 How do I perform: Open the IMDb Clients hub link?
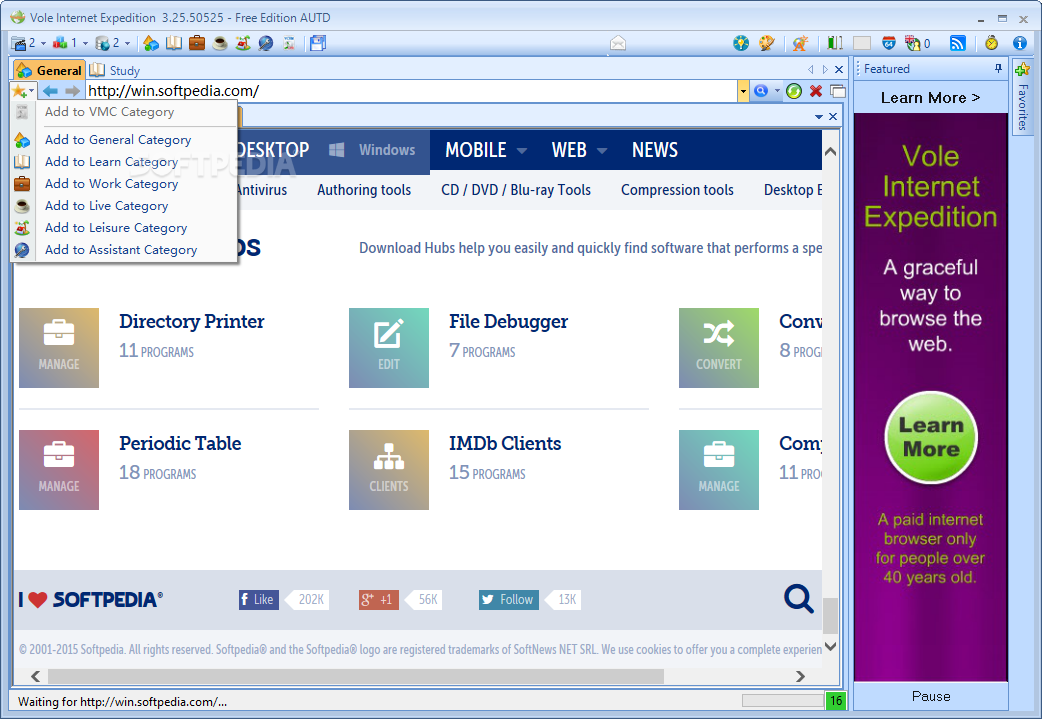[x=505, y=443]
